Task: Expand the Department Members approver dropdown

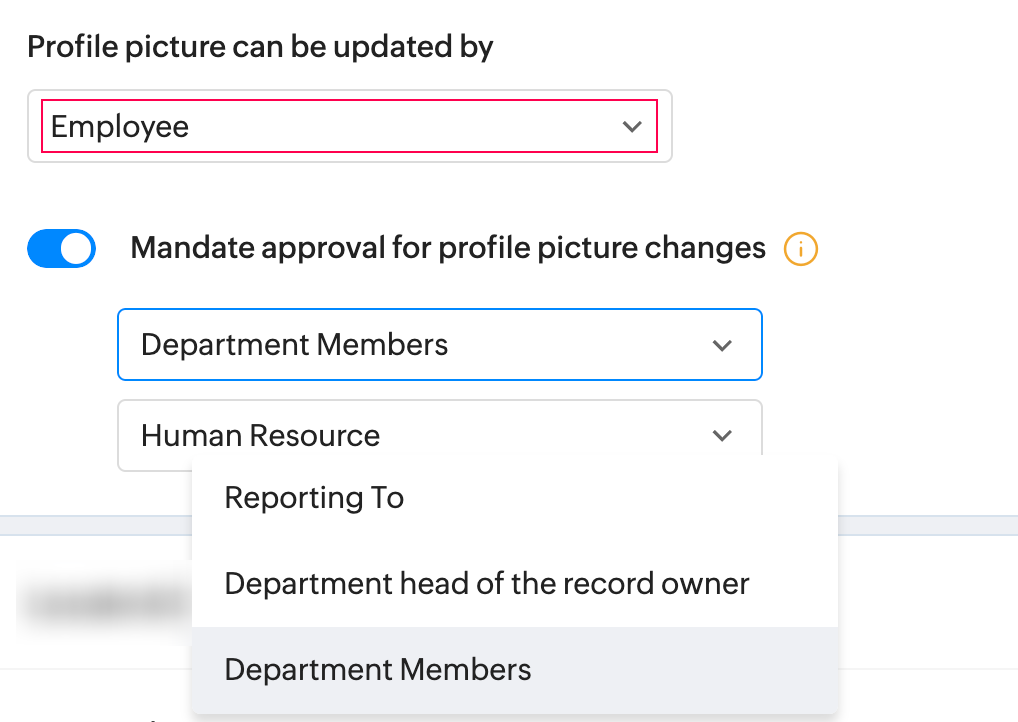Action: click(x=440, y=346)
